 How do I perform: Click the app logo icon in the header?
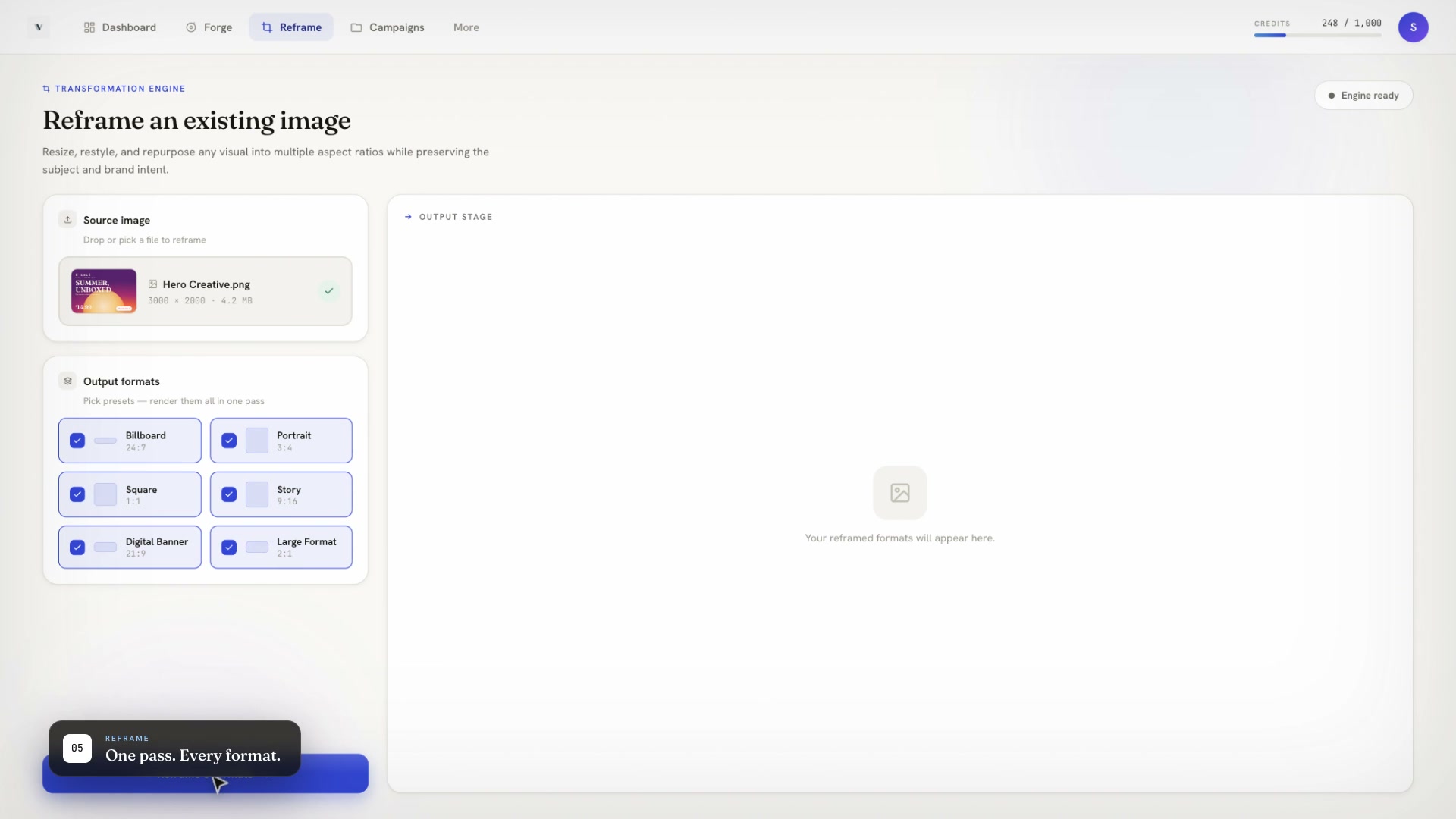39,27
